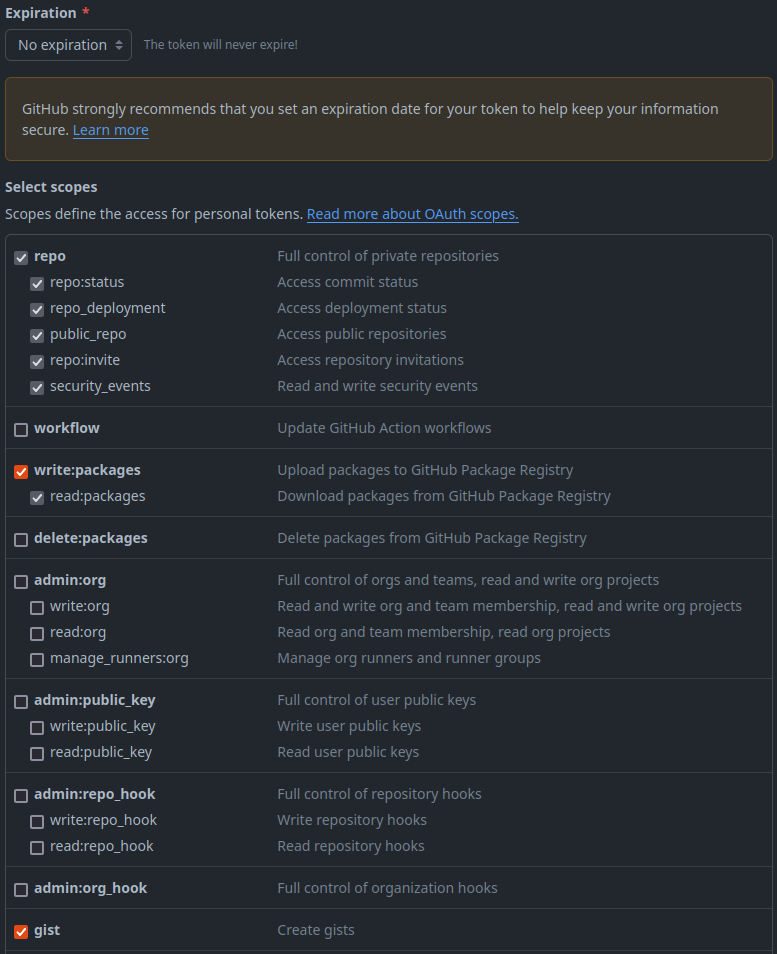Check the admin:org scope checkbox
The image size is (777, 954).
pyautogui.click(x=21, y=582)
